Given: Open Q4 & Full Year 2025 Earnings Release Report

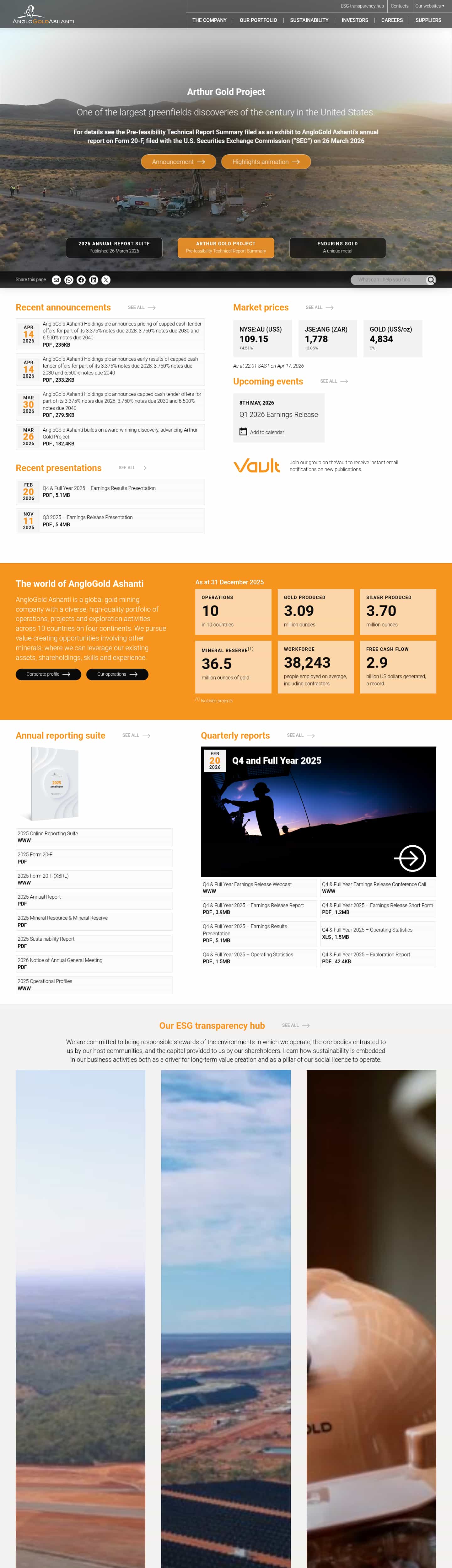Looking at the screenshot, I should pyautogui.click(x=259, y=909).
